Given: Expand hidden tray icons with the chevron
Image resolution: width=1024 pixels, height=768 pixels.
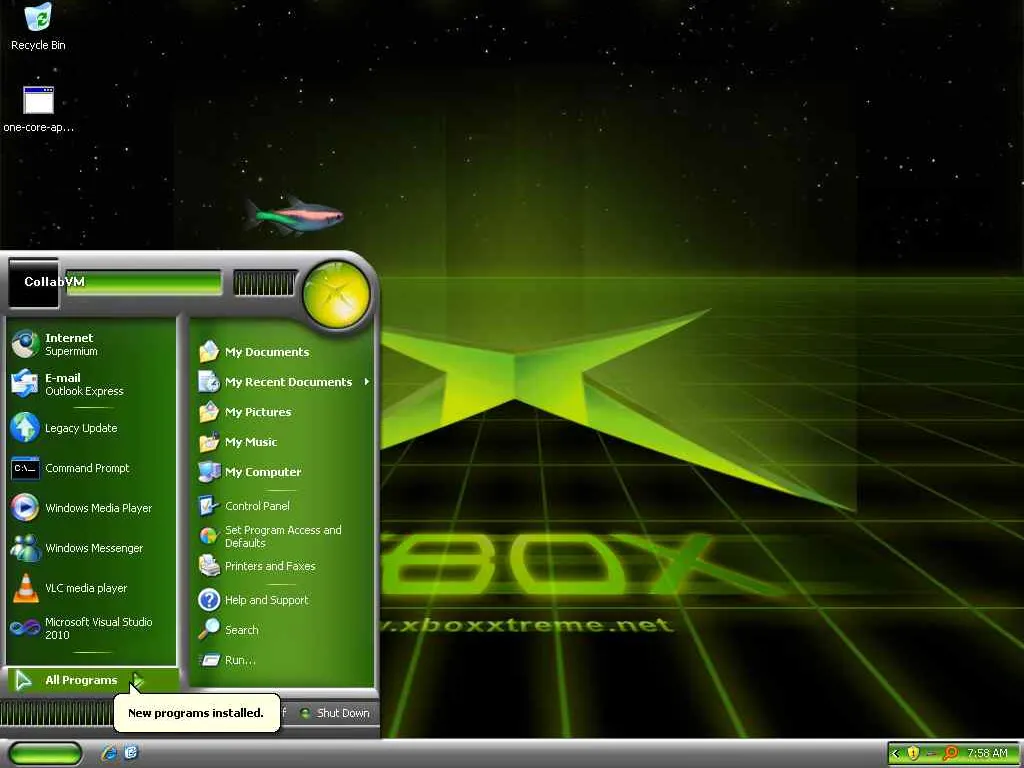Looking at the screenshot, I should click(x=896, y=754).
